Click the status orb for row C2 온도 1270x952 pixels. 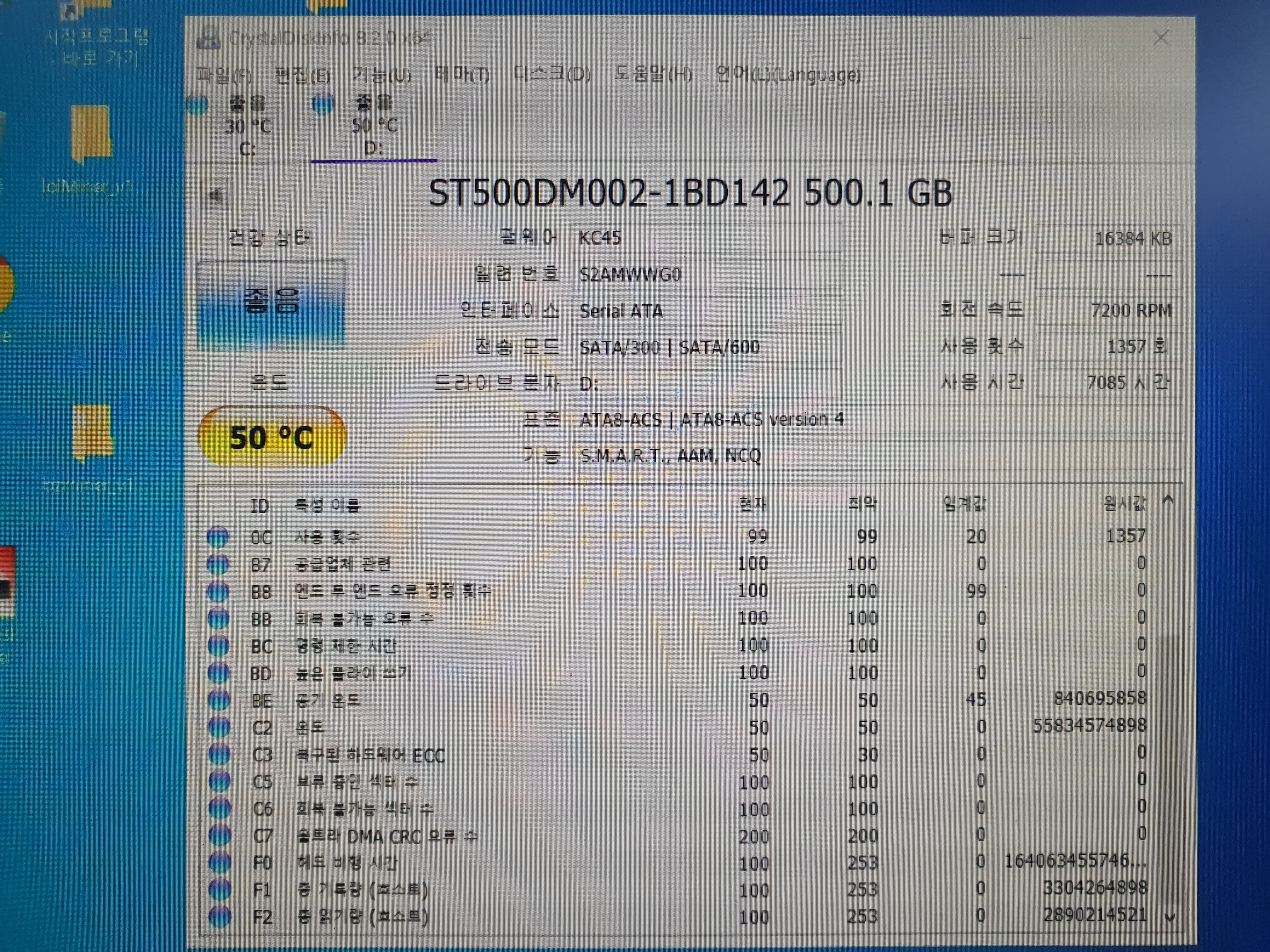coord(219,728)
